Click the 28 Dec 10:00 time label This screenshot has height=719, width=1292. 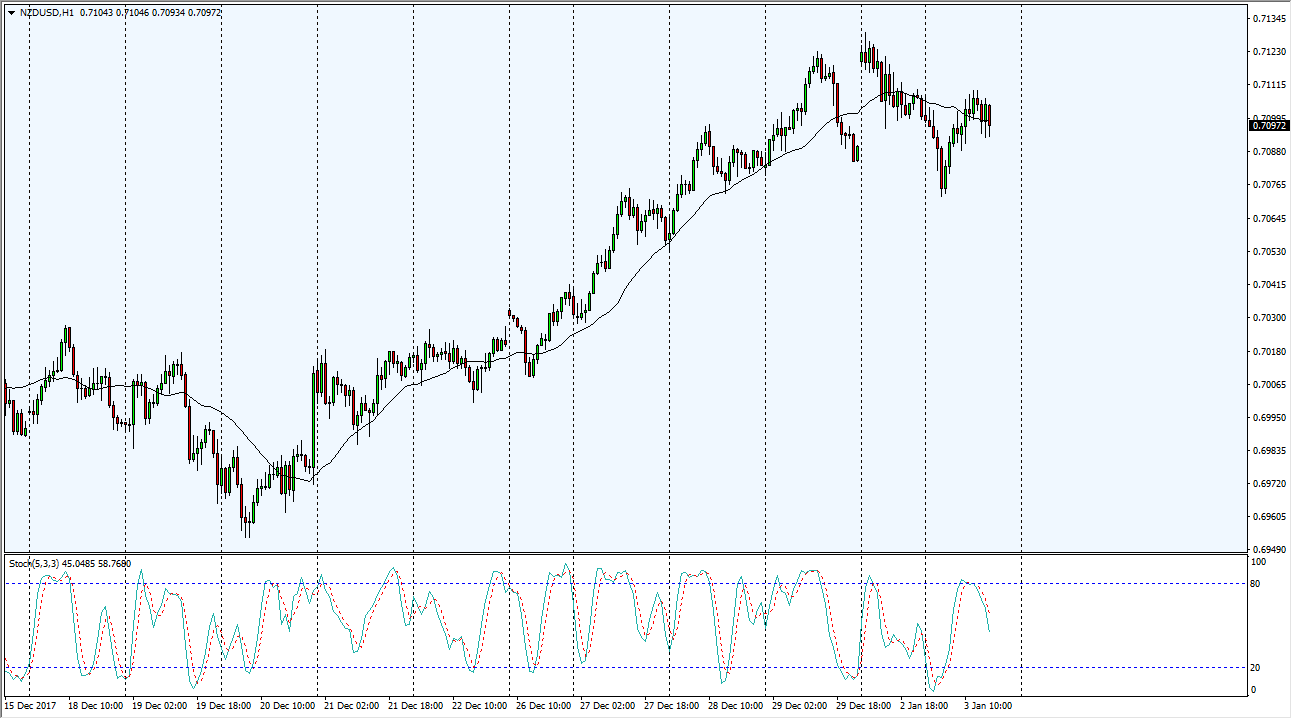coord(735,706)
